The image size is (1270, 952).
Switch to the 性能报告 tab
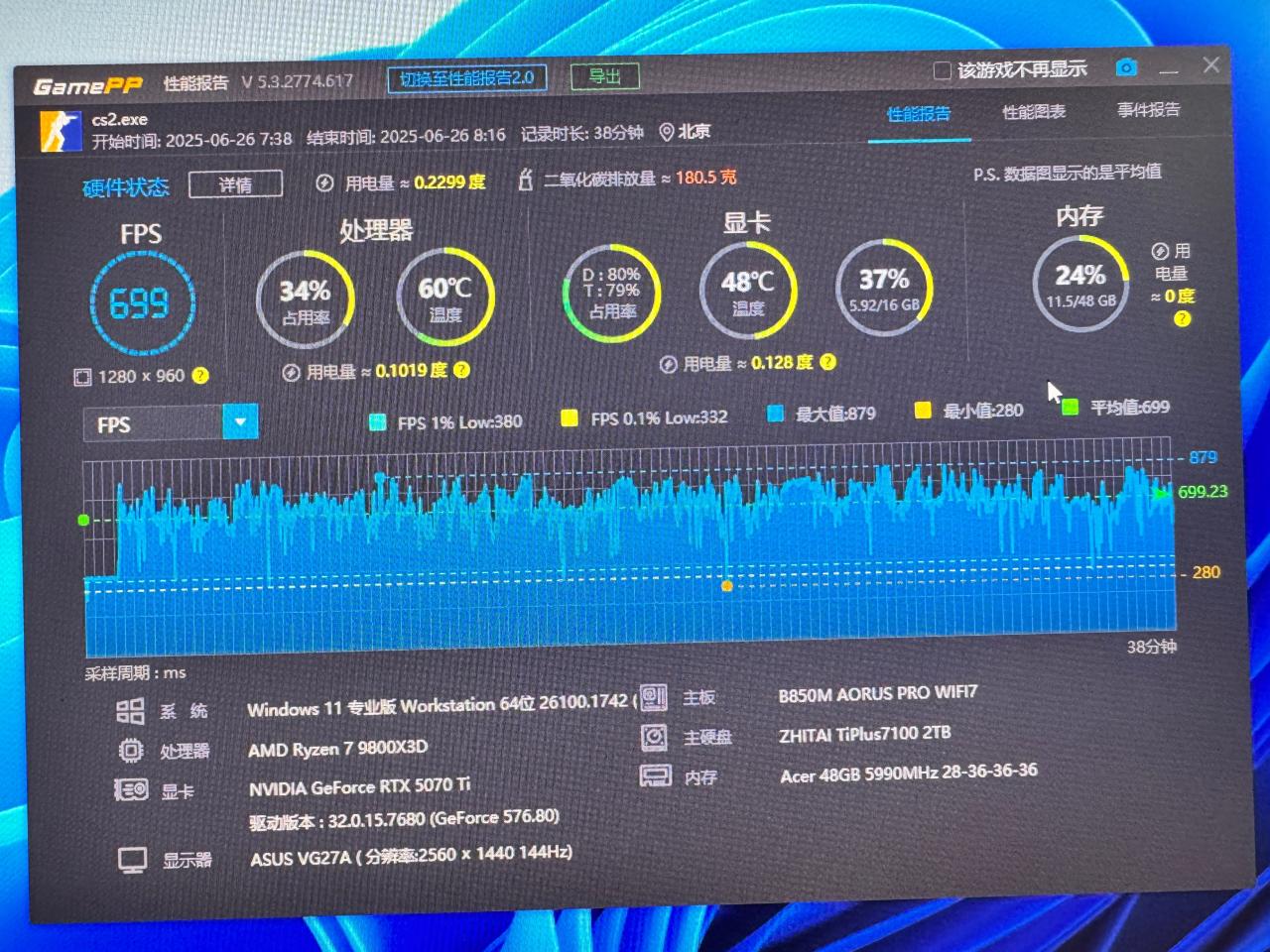[919, 114]
